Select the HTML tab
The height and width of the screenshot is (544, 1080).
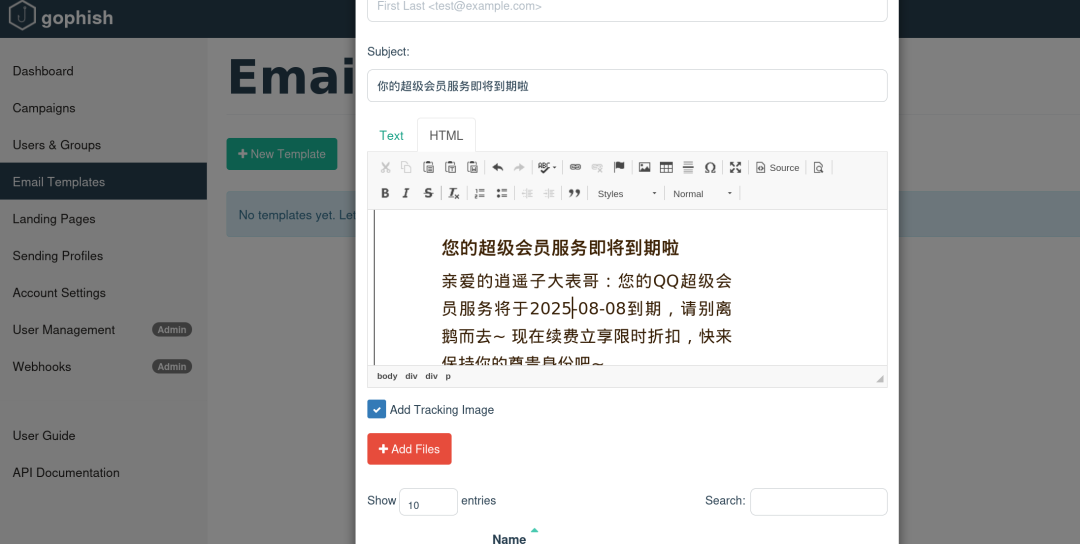[446, 136]
